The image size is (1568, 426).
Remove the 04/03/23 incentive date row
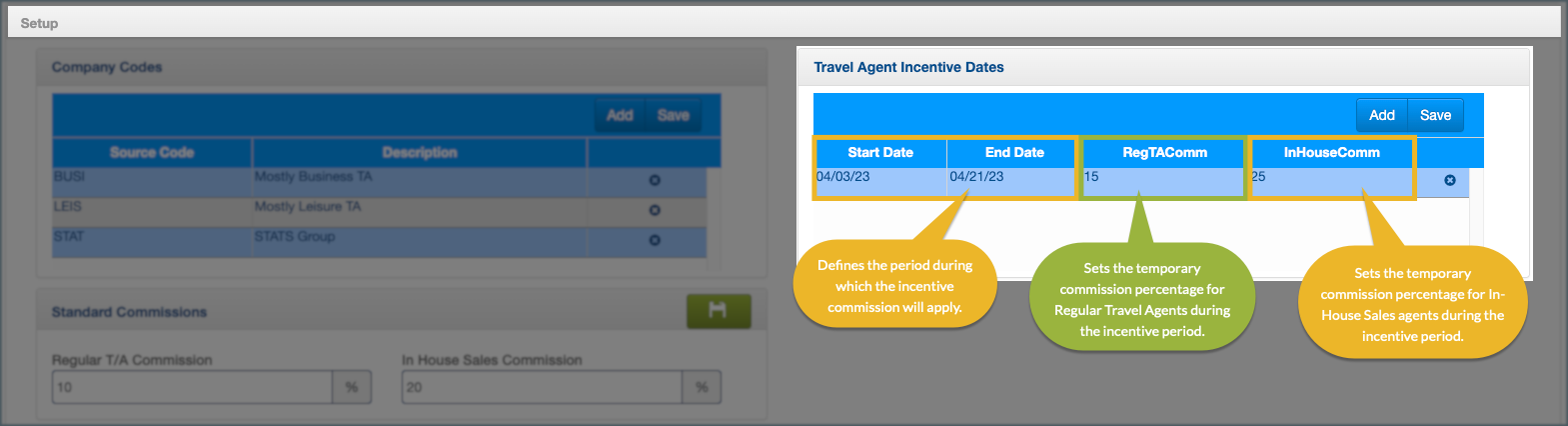(1450, 180)
